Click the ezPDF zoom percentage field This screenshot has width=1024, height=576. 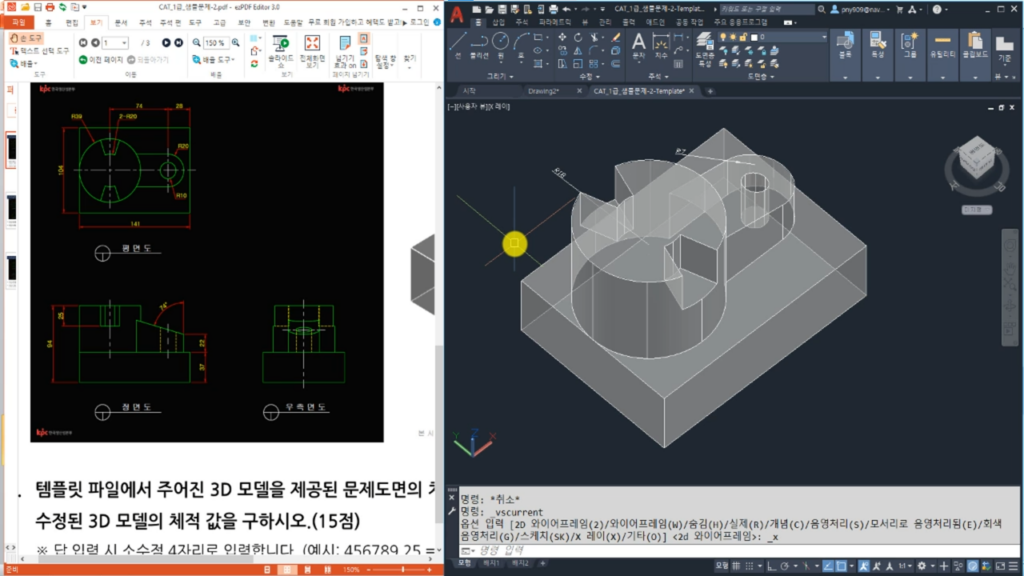(x=214, y=43)
